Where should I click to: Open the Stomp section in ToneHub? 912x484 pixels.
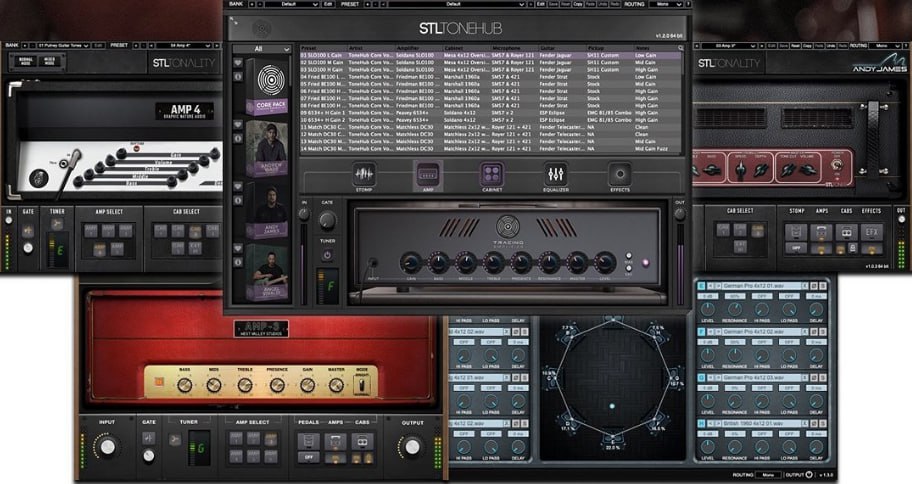pos(362,176)
